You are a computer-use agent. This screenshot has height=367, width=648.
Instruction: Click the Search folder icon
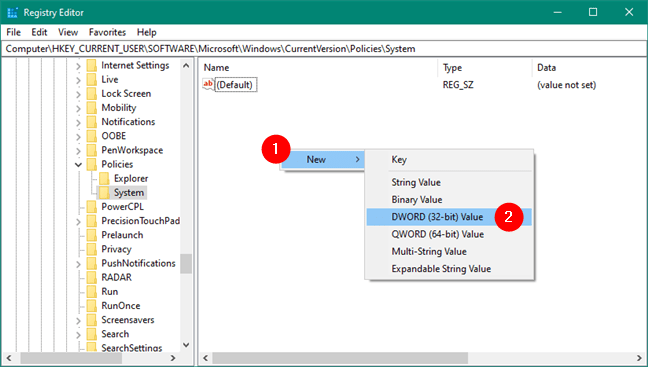click(92, 334)
